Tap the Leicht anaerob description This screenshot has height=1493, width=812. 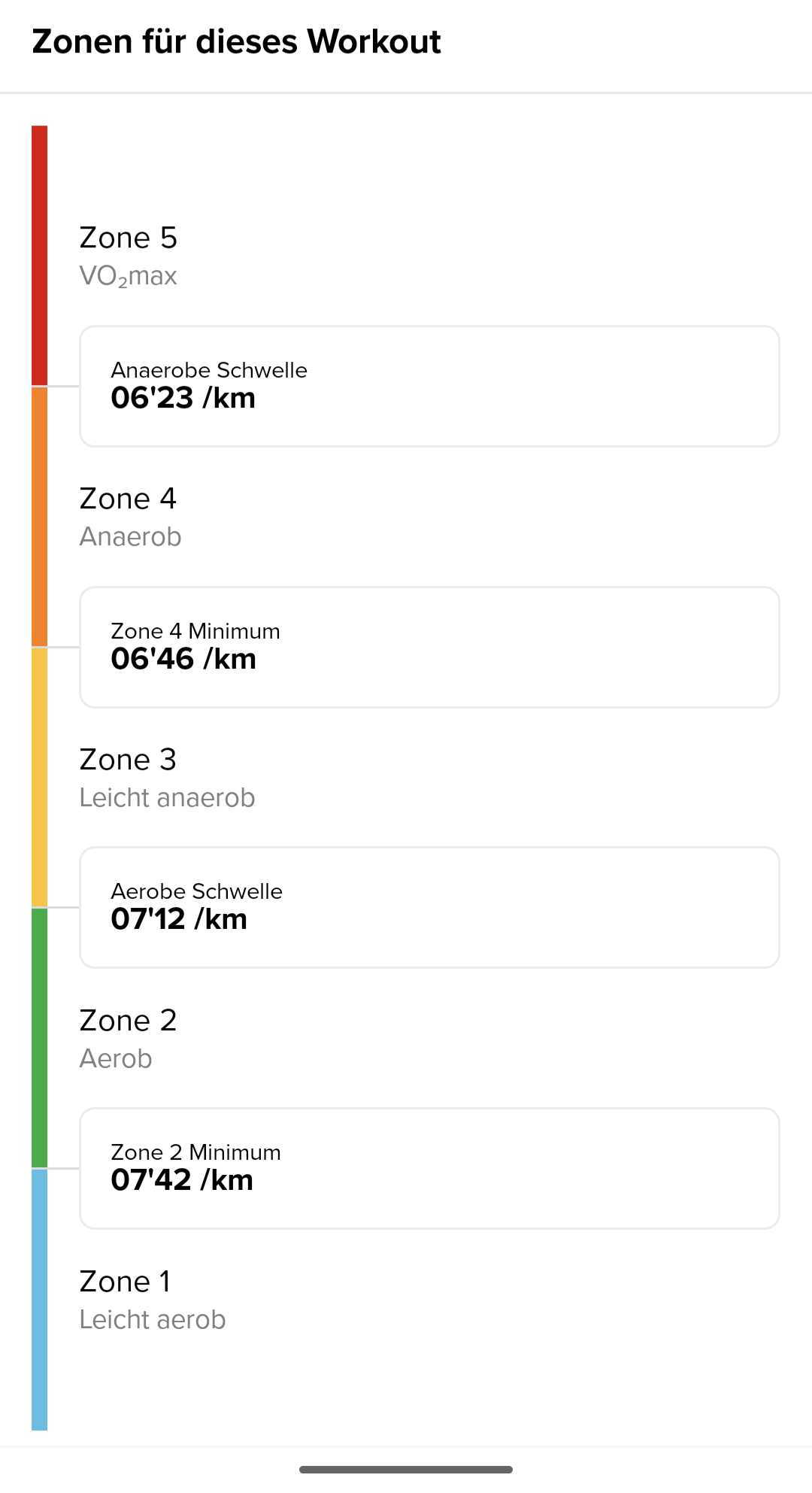[167, 798]
